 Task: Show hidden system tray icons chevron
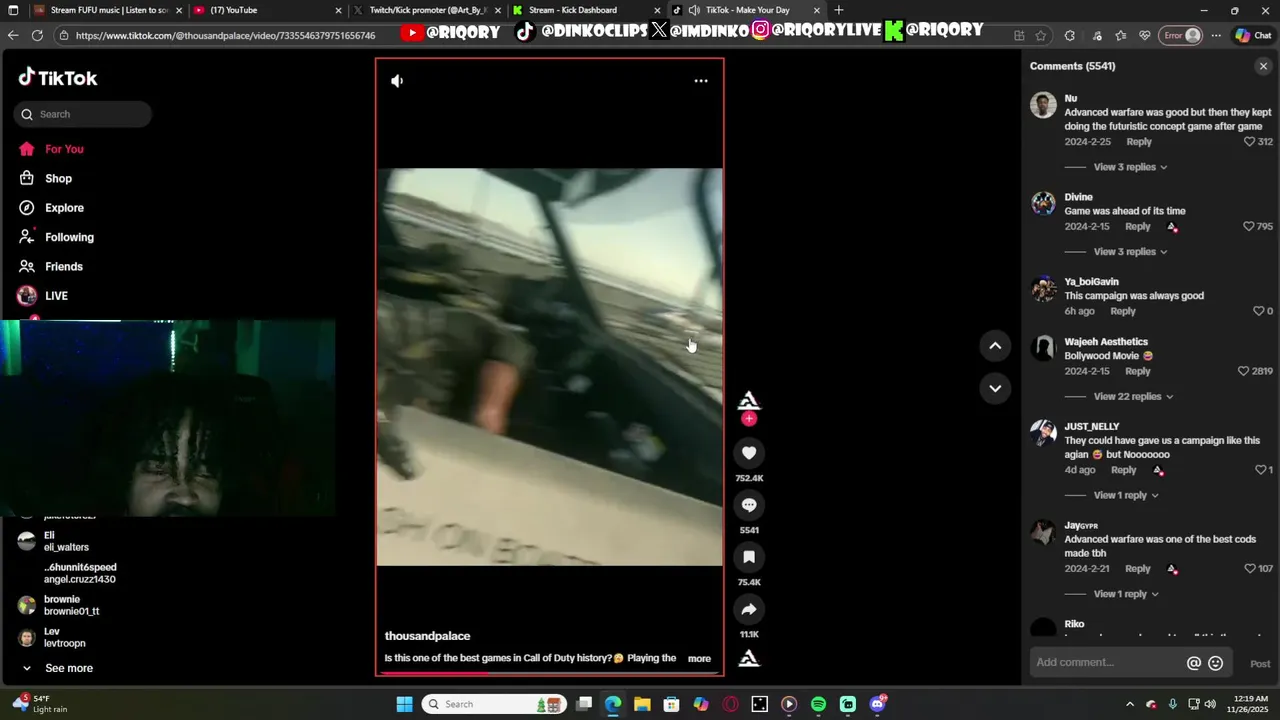pyautogui.click(x=1130, y=704)
